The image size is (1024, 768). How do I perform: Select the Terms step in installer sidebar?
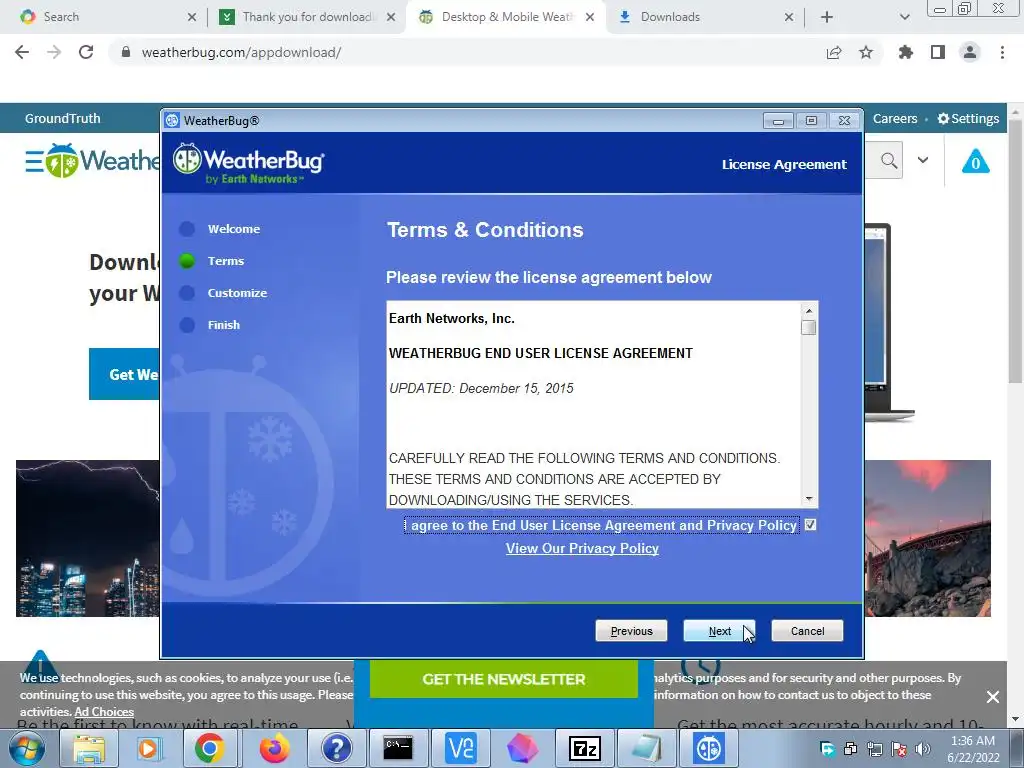[225, 261]
